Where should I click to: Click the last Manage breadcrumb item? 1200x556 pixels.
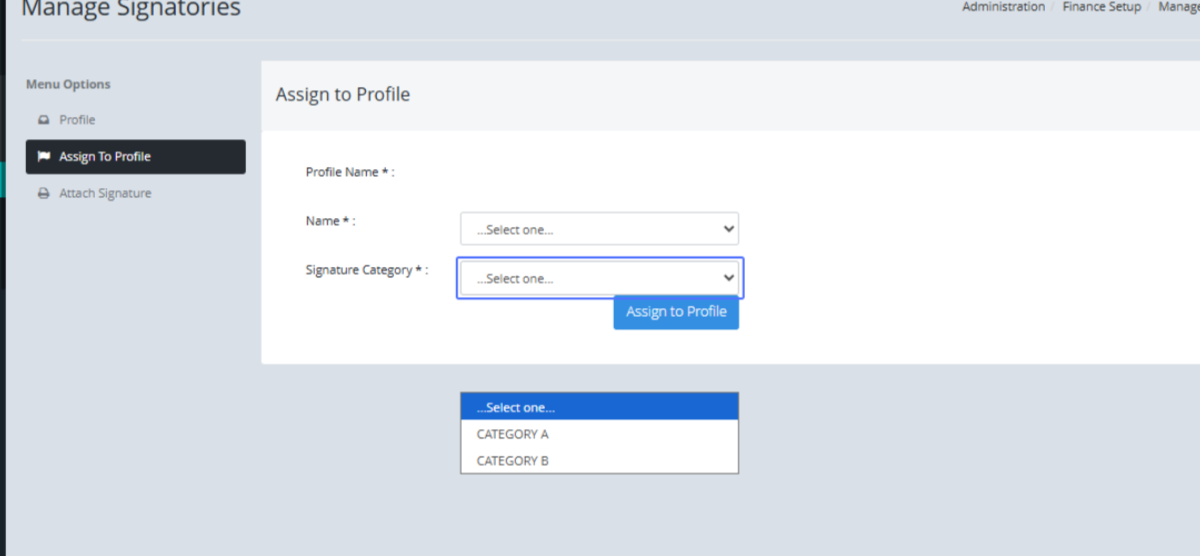coord(1178,7)
